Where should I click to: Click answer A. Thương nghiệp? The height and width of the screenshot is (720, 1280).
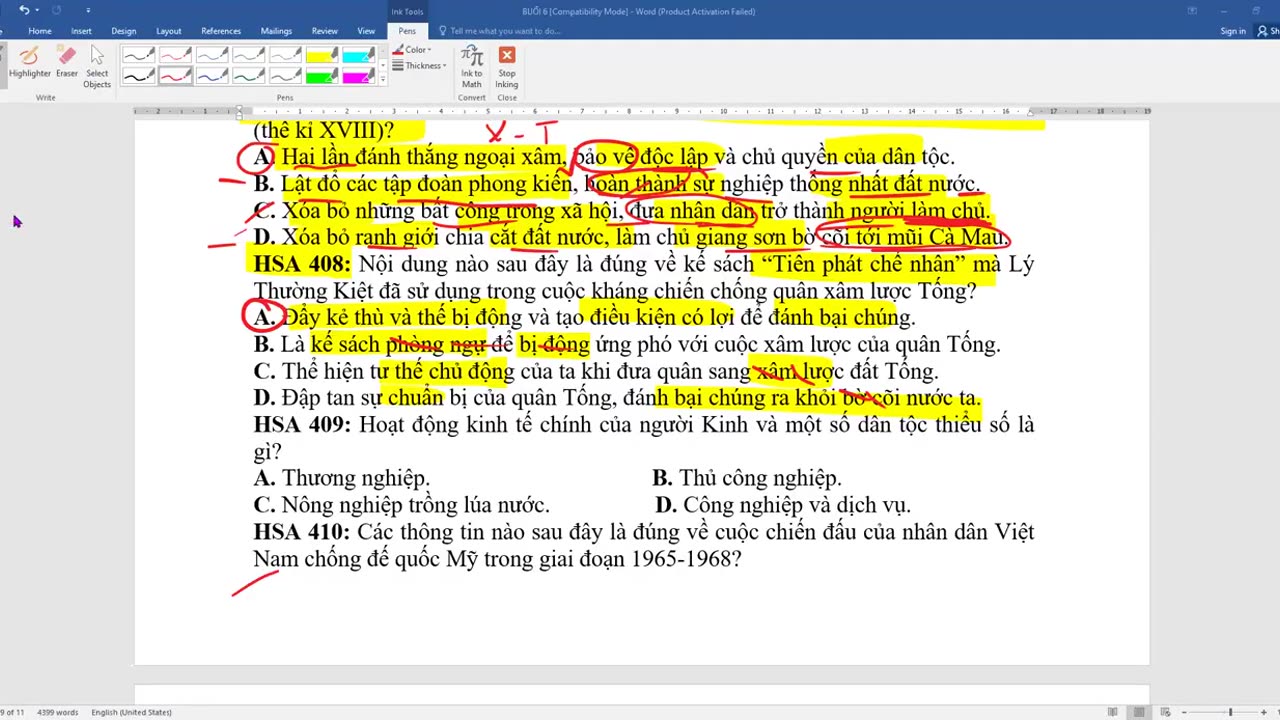click(342, 478)
